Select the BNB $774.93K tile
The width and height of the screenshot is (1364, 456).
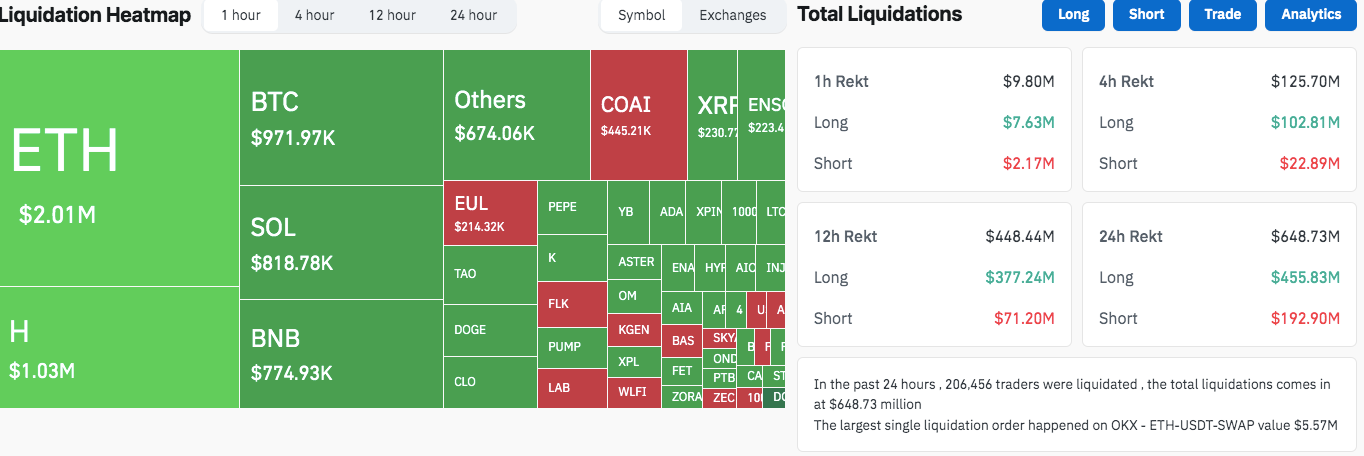341,354
